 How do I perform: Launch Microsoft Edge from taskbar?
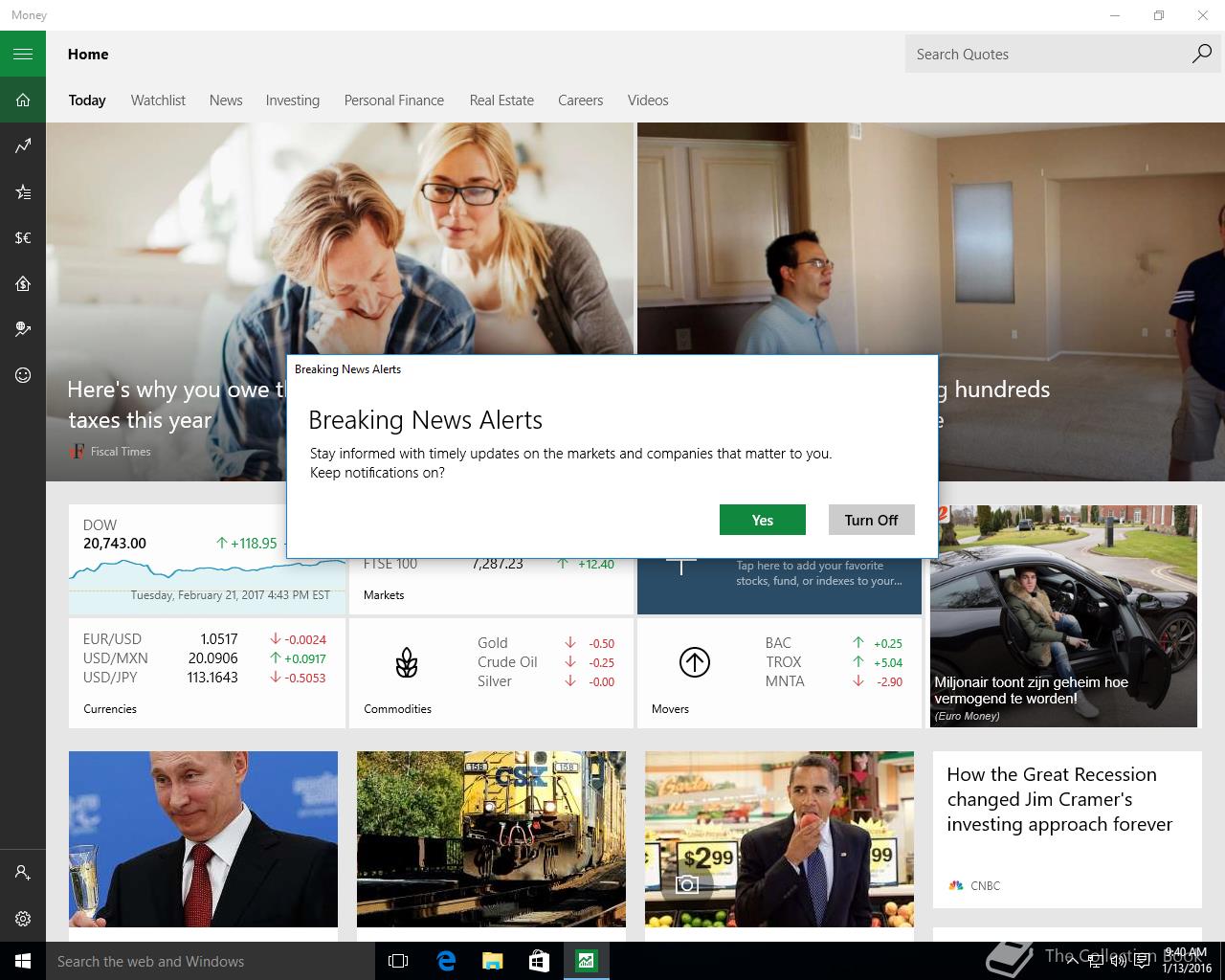coord(446,961)
